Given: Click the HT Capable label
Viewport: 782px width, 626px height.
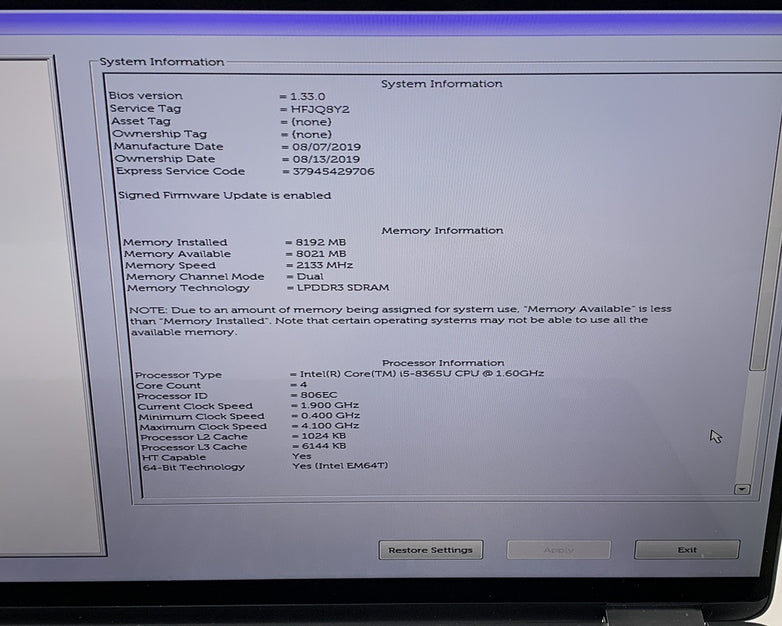Looking at the screenshot, I should click(x=174, y=457).
